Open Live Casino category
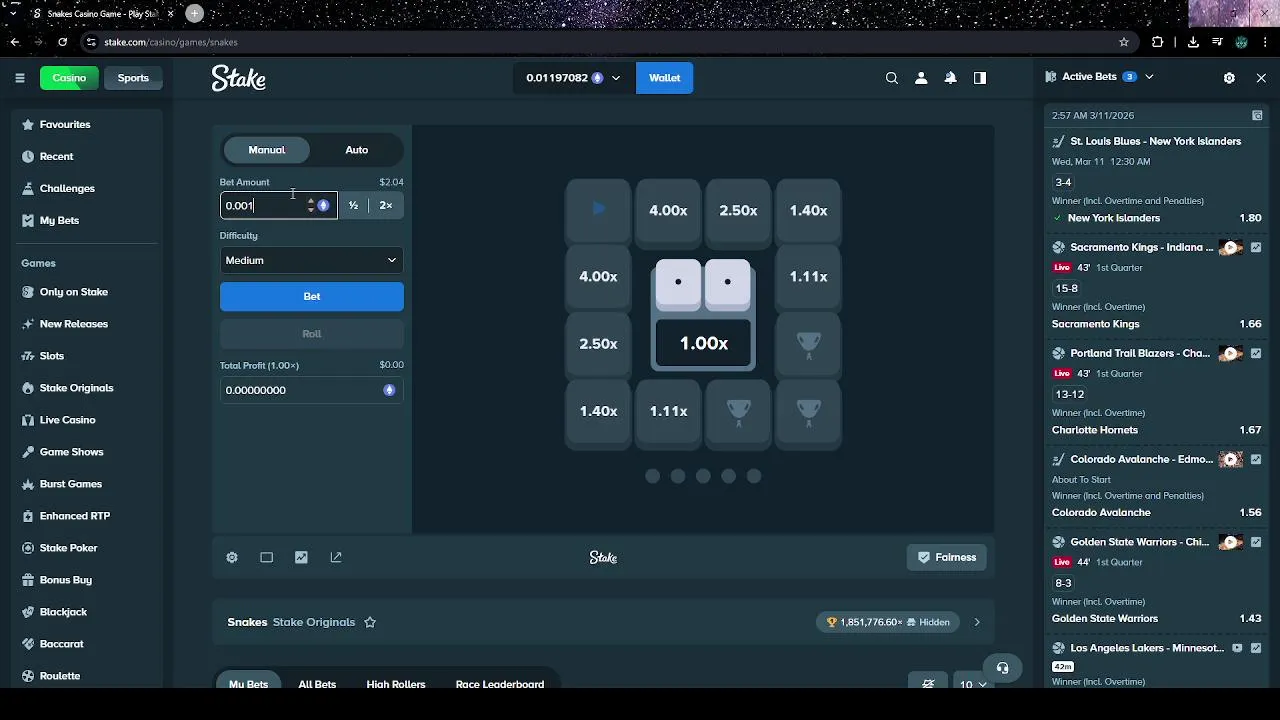The image size is (1280, 720). pyautogui.click(x=67, y=420)
